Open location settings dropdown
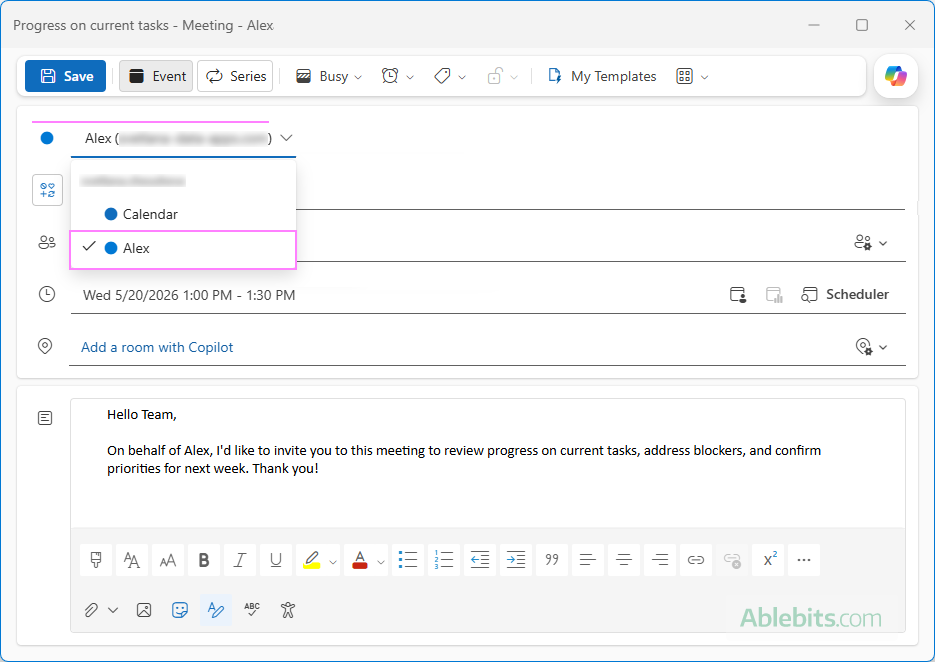Viewport: 935px width, 662px height. click(x=871, y=347)
